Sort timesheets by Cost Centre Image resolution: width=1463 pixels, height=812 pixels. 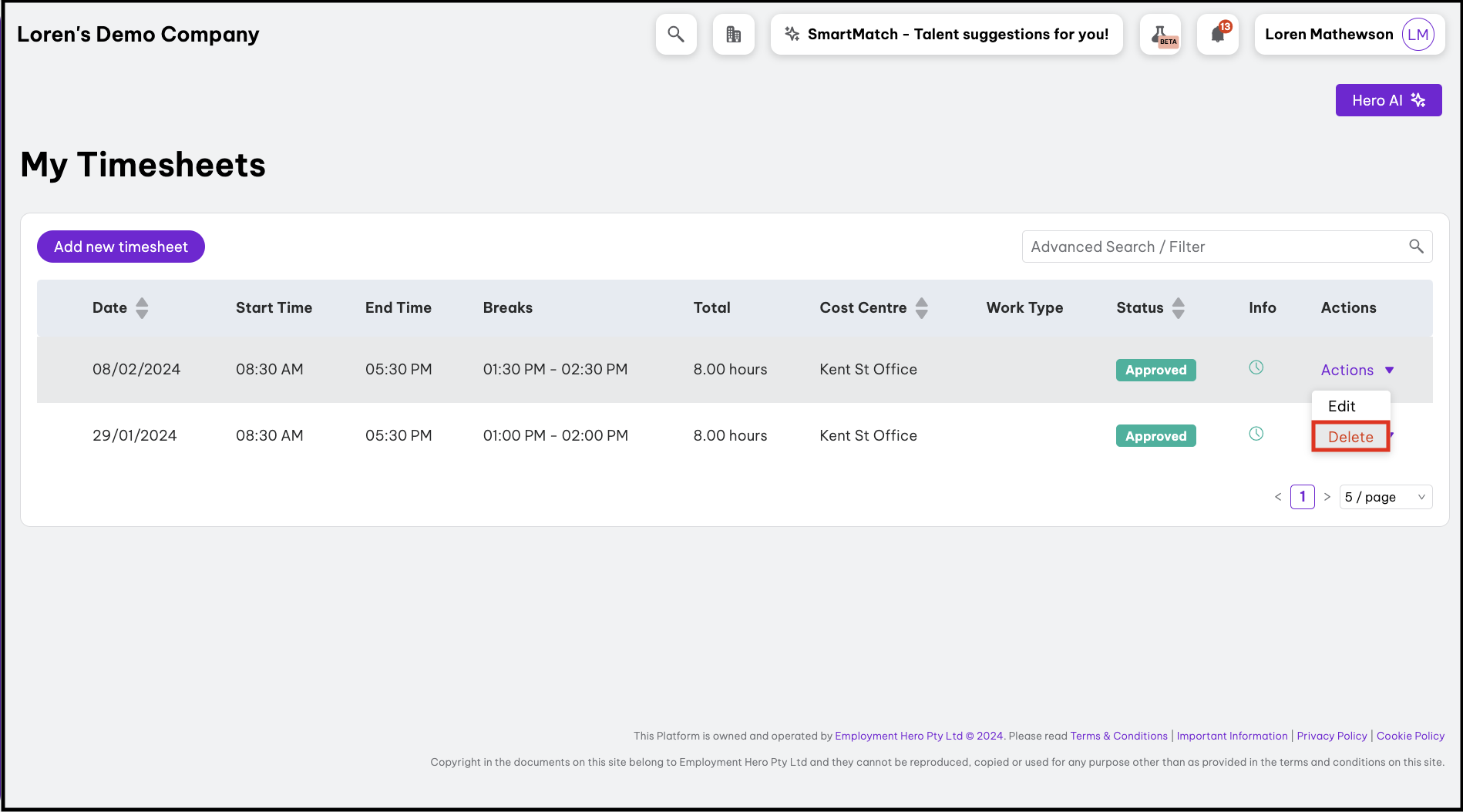click(921, 308)
